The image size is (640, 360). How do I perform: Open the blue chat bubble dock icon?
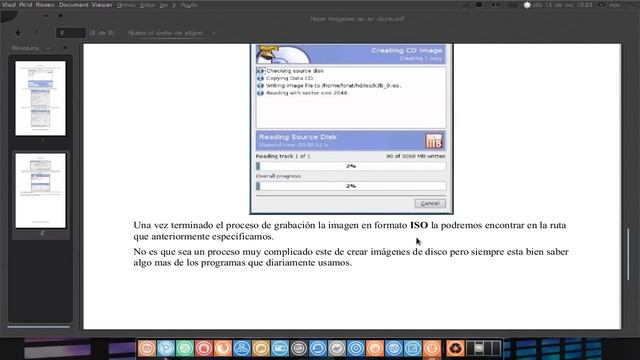click(x=318, y=349)
